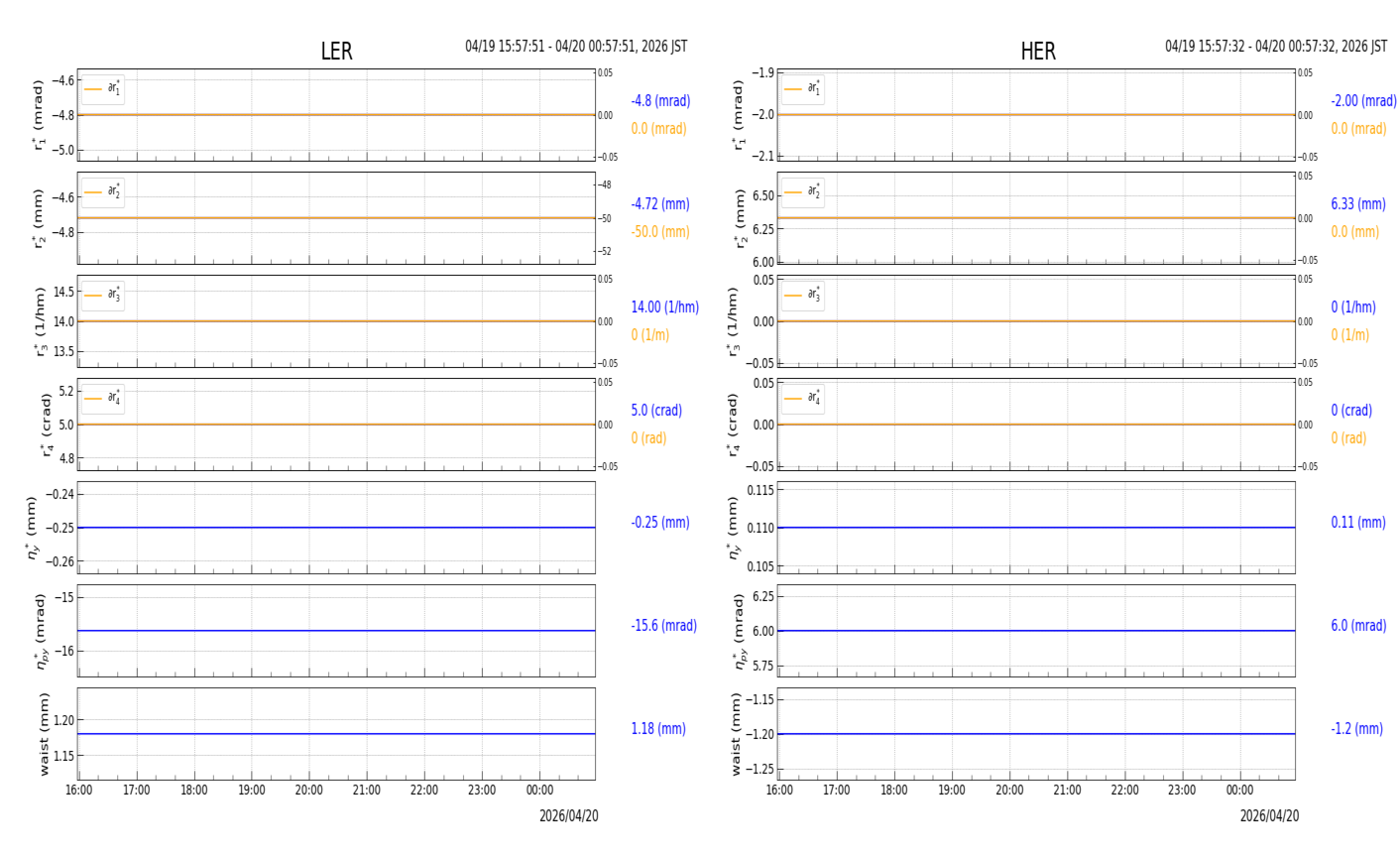Click the LER value -0.25 (mm)
1400x857 pixels.
(660, 523)
